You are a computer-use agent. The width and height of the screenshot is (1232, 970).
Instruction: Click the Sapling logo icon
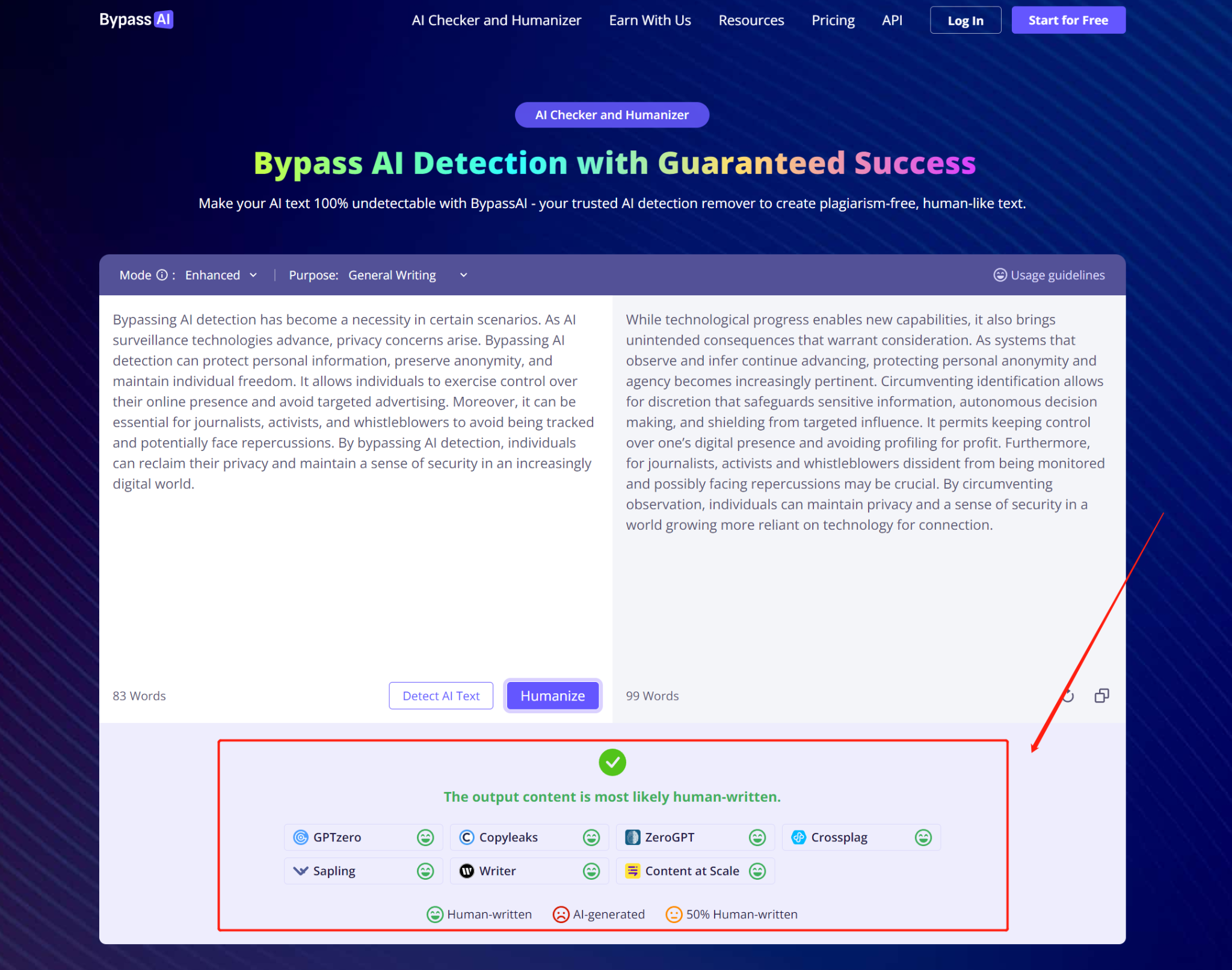click(x=300, y=871)
